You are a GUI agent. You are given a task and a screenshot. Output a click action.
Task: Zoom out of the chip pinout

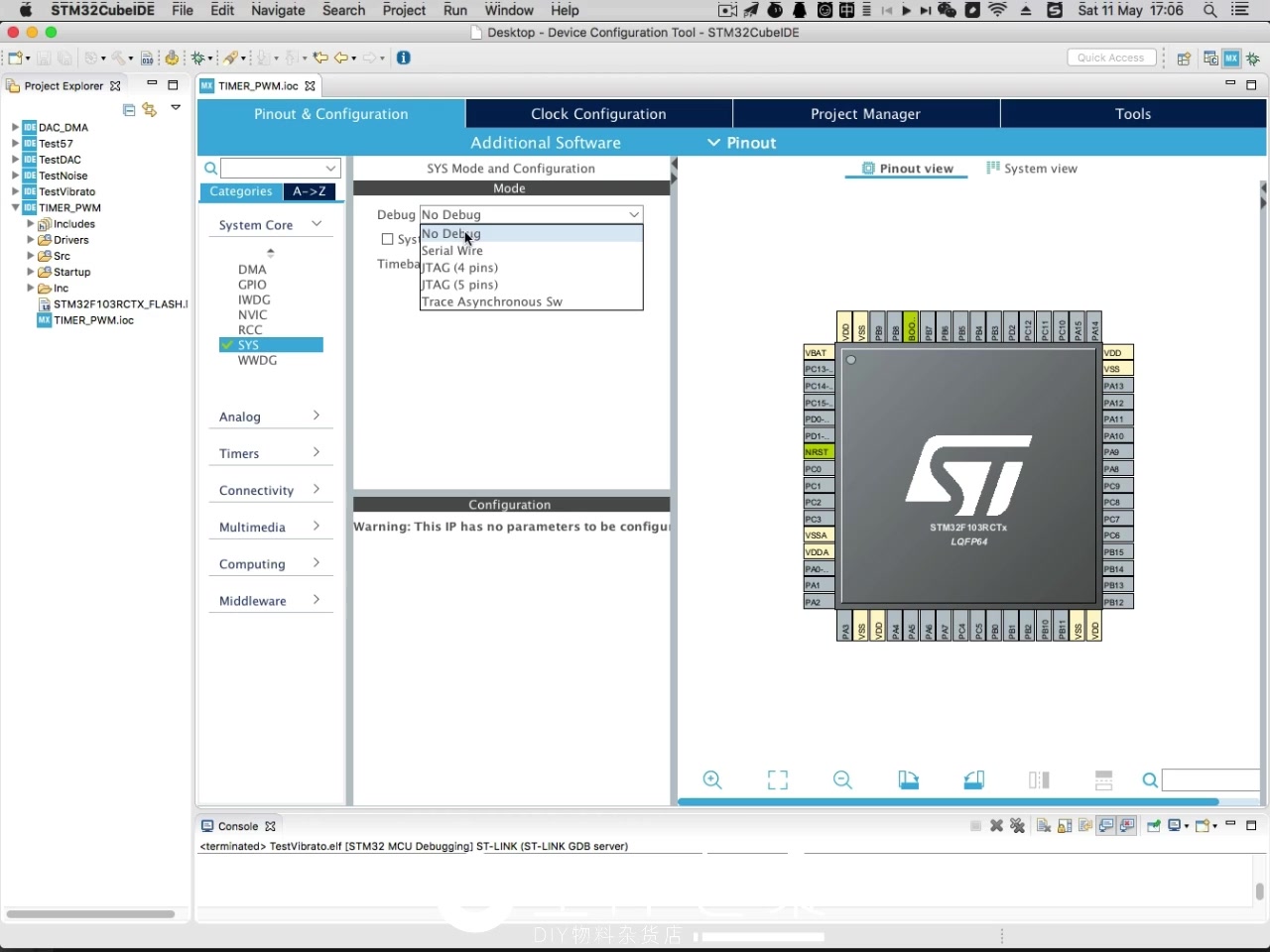pos(843,780)
